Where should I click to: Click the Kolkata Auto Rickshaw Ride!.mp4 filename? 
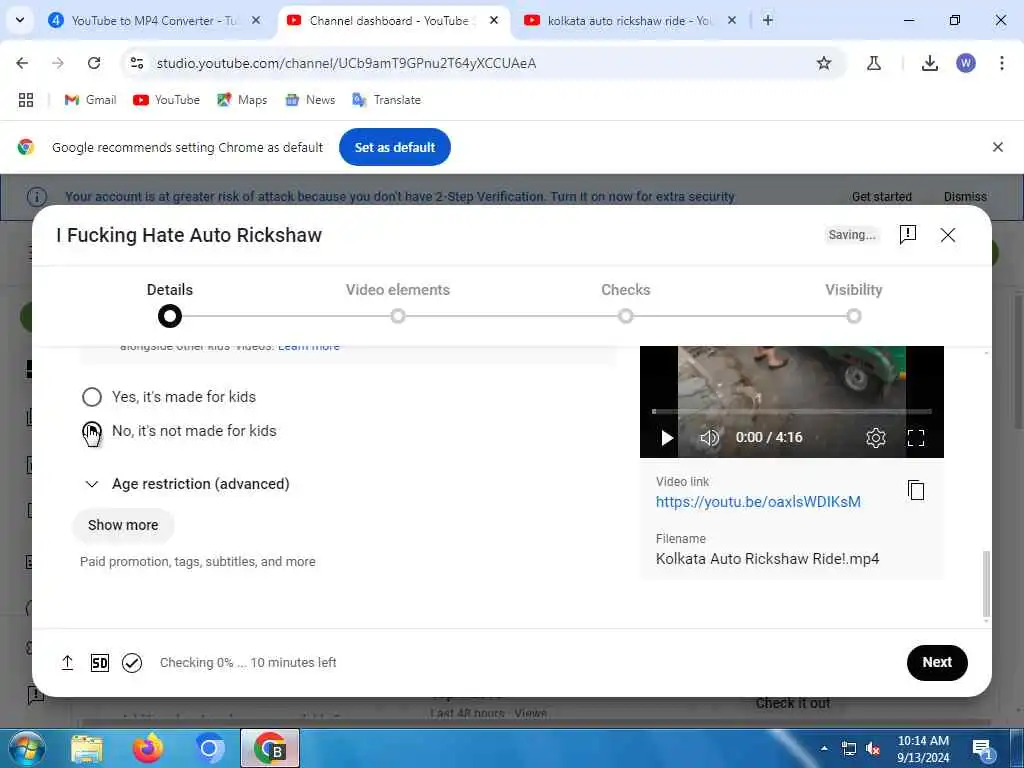click(767, 559)
